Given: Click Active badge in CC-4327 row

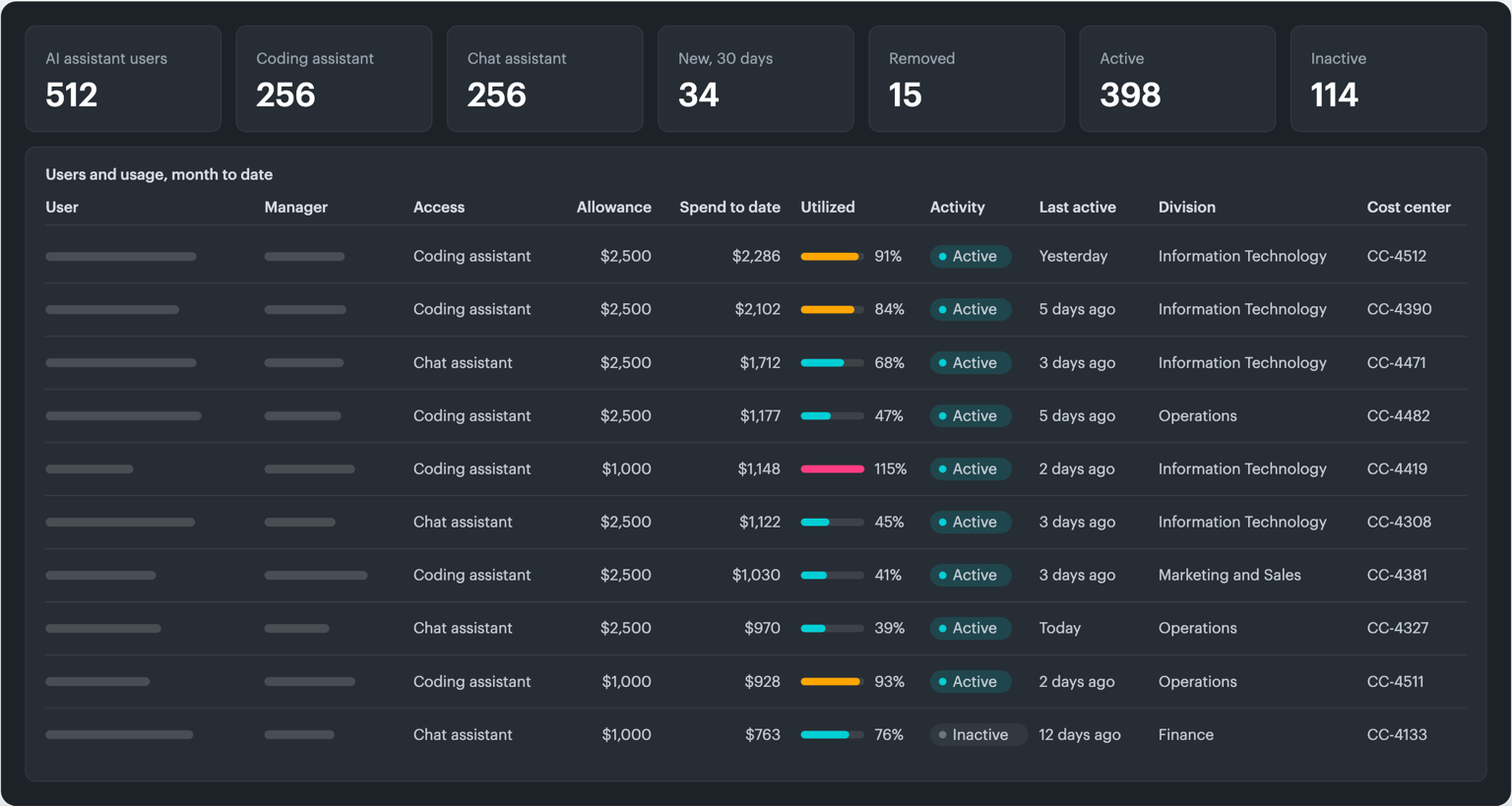Looking at the screenshot, I should tap(971, 628).
